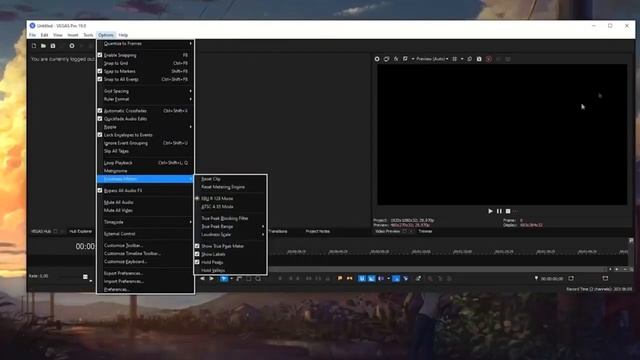Choose Reset Metering Engine

pyautogui.click(x=231, y=187)
